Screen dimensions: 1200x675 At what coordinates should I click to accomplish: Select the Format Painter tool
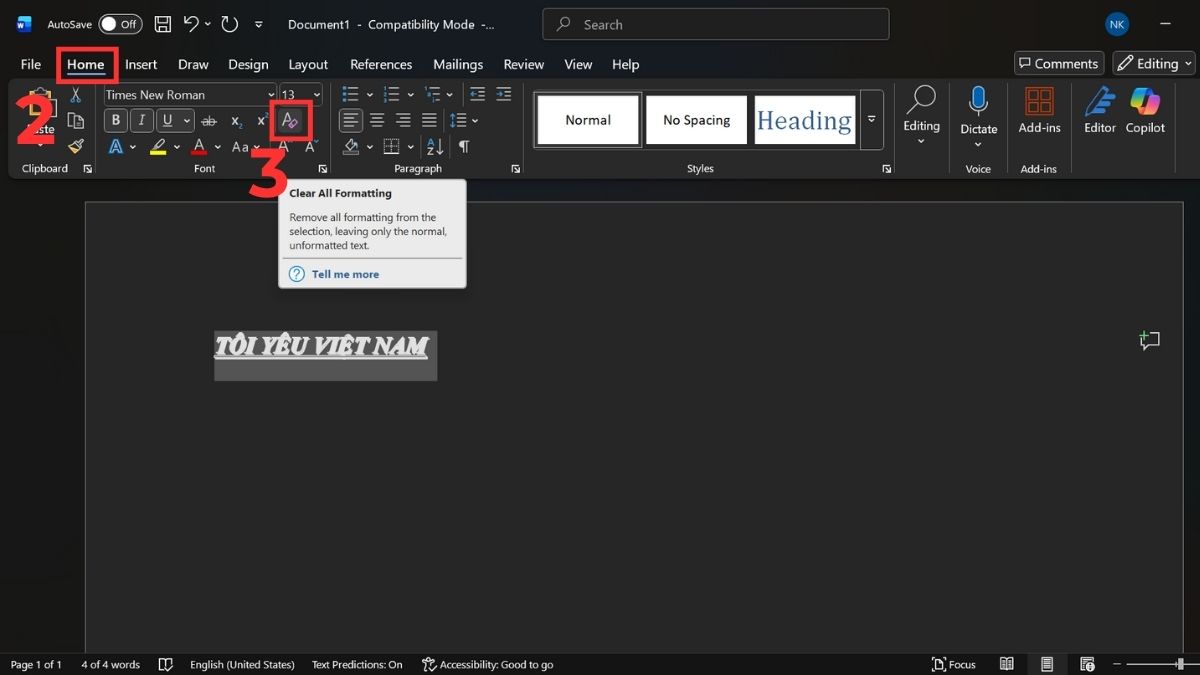click(74, 144)
